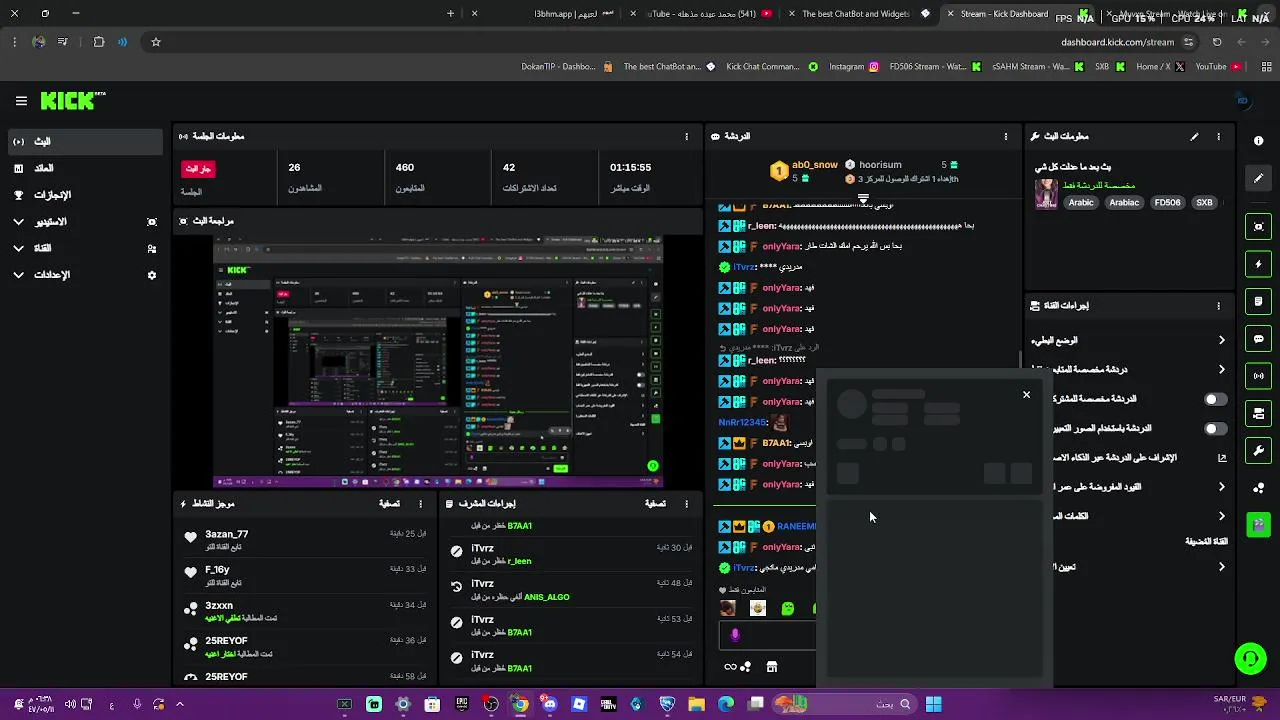Click the lightning activity icon in the right toolbar
Viewport: 1280px width, 720px height.
point(1259,264)
